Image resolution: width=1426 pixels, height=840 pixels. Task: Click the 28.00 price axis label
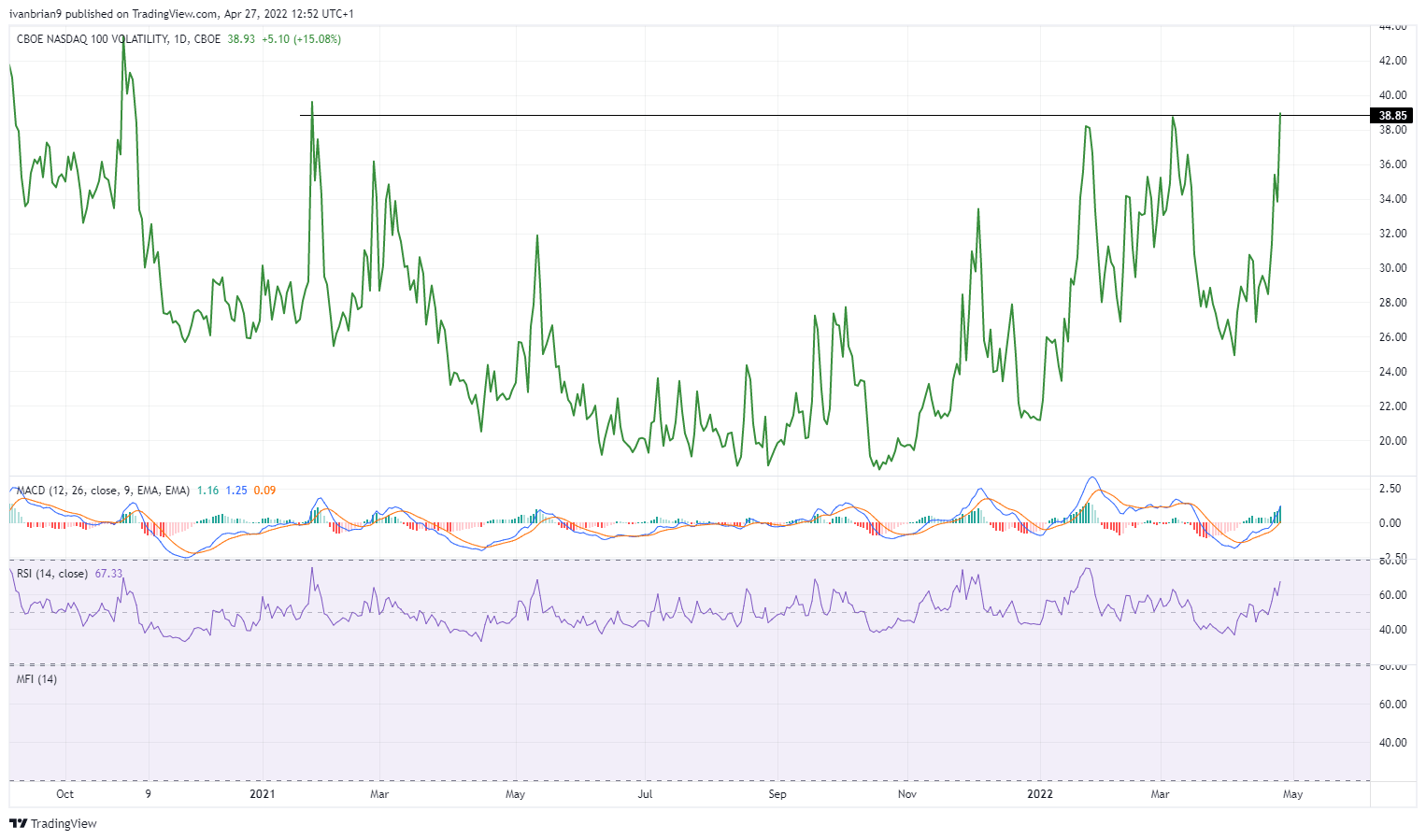coord(1392,303)
